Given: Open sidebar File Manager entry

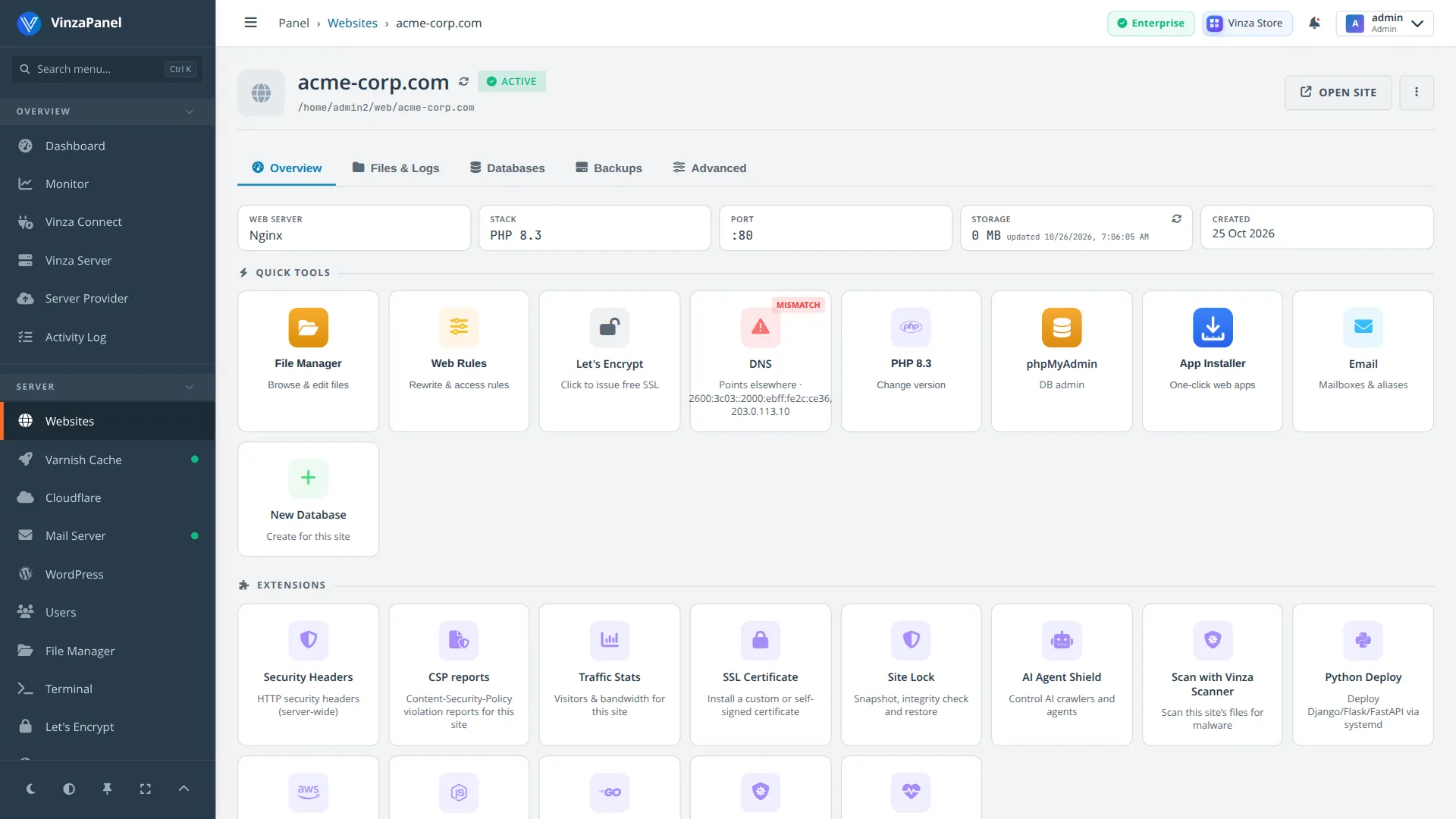Looking at the screenshot, I should [108, 651].
